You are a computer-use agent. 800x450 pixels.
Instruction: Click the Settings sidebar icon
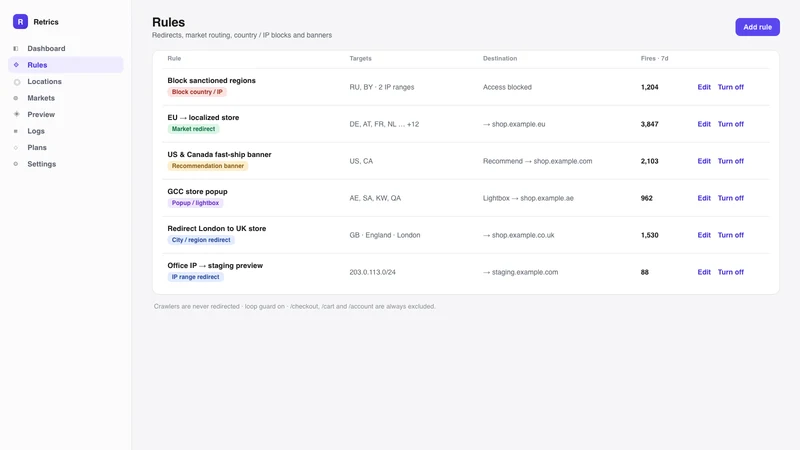16,164
